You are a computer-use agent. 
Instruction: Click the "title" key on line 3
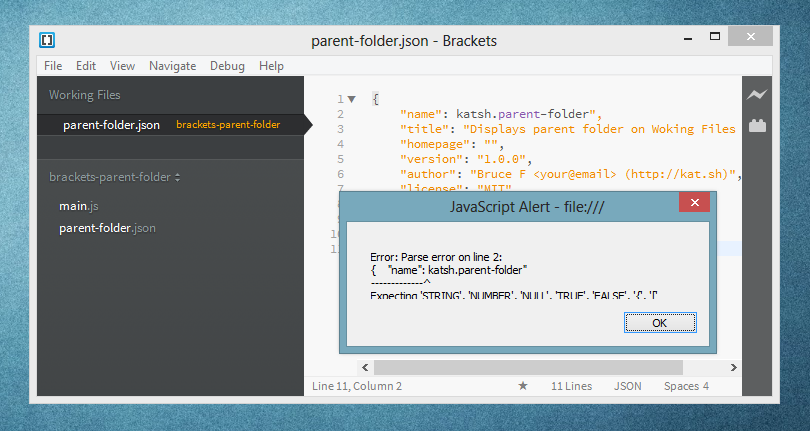pyautogui.click(x=425, y=129)
